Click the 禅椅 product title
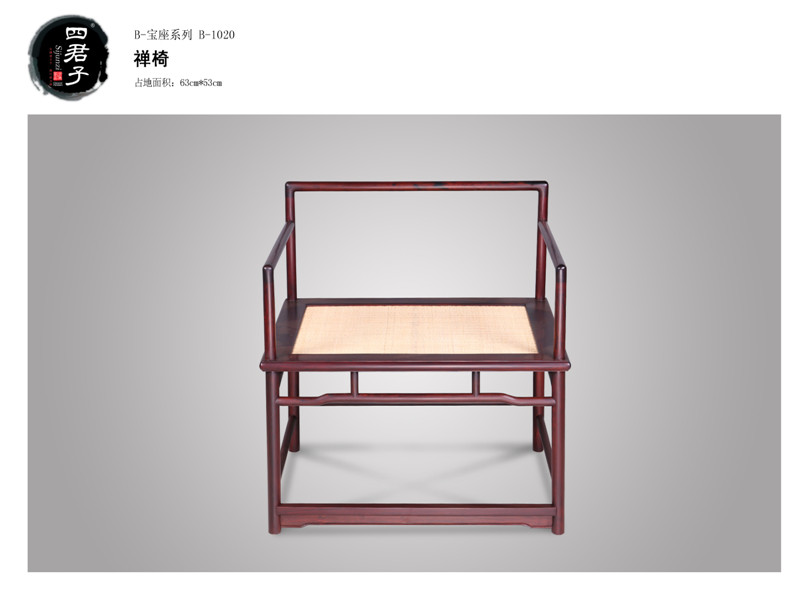This screenshot has height=600, width=800. coord(151,59)
